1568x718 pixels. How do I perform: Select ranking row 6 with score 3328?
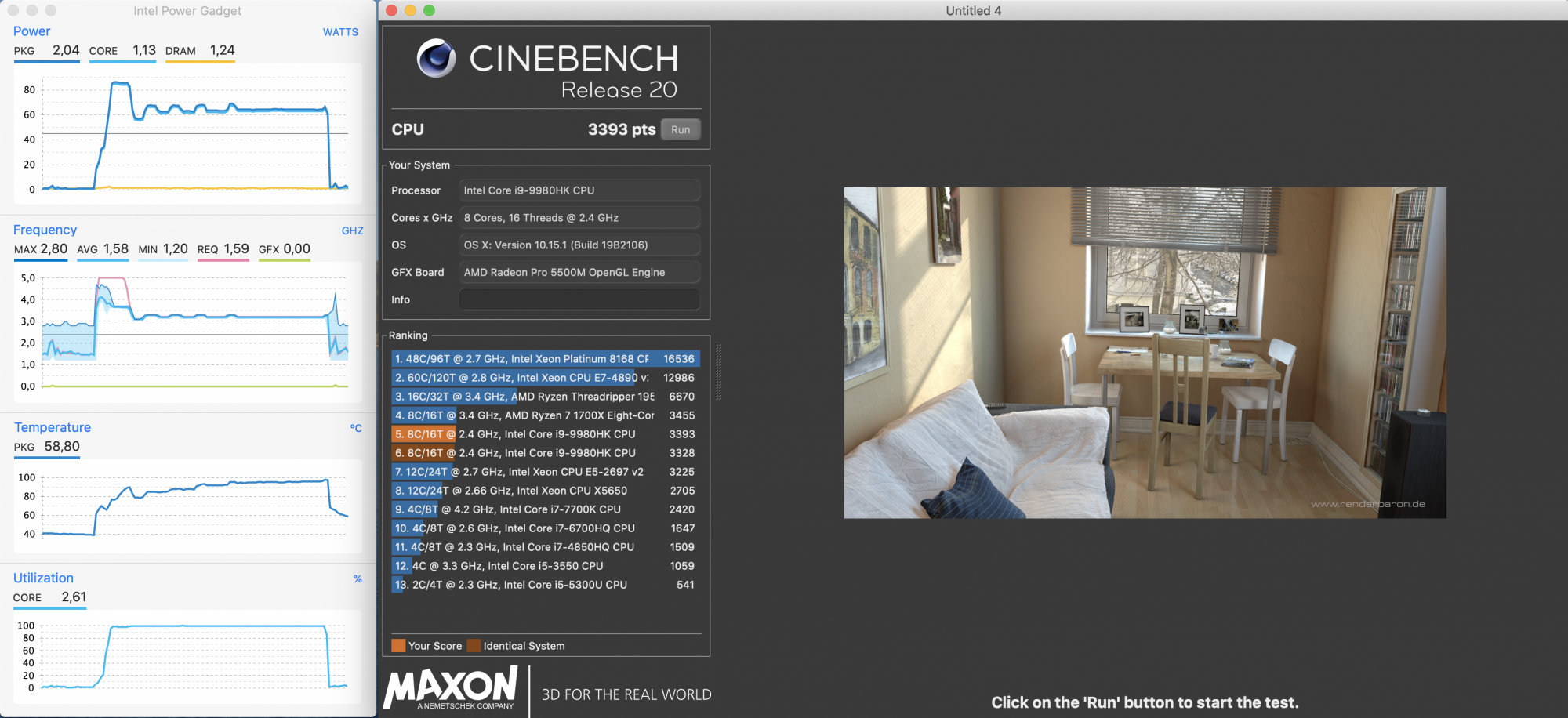(546, 453)
